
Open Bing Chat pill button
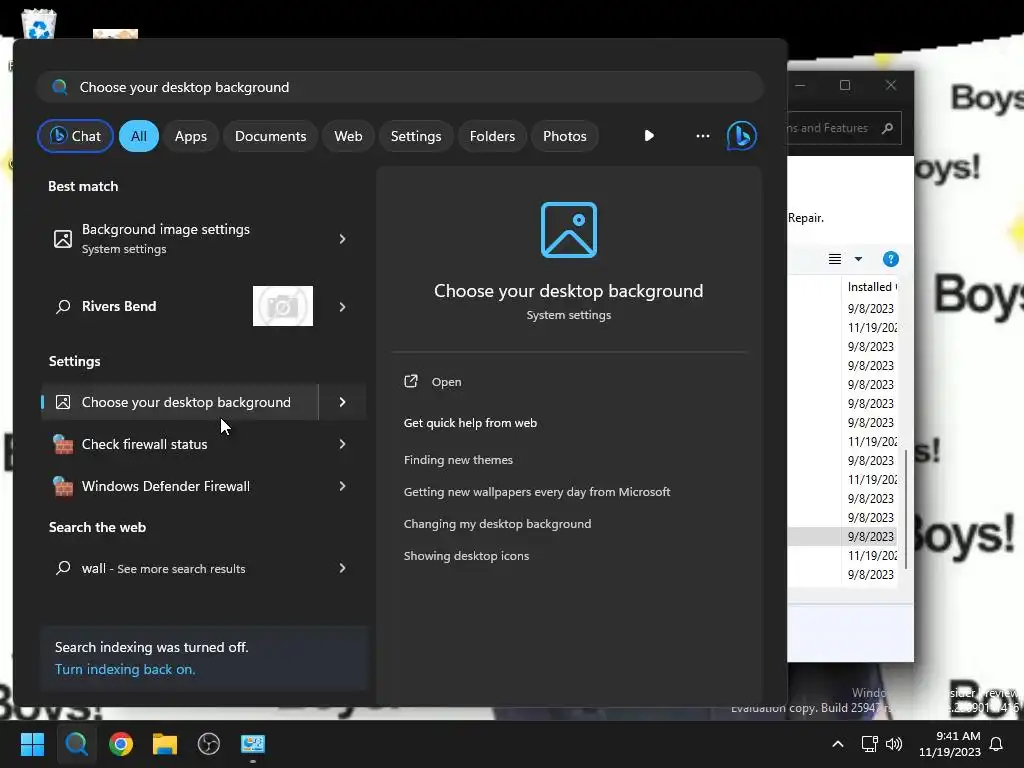click(x=75, y=136)
